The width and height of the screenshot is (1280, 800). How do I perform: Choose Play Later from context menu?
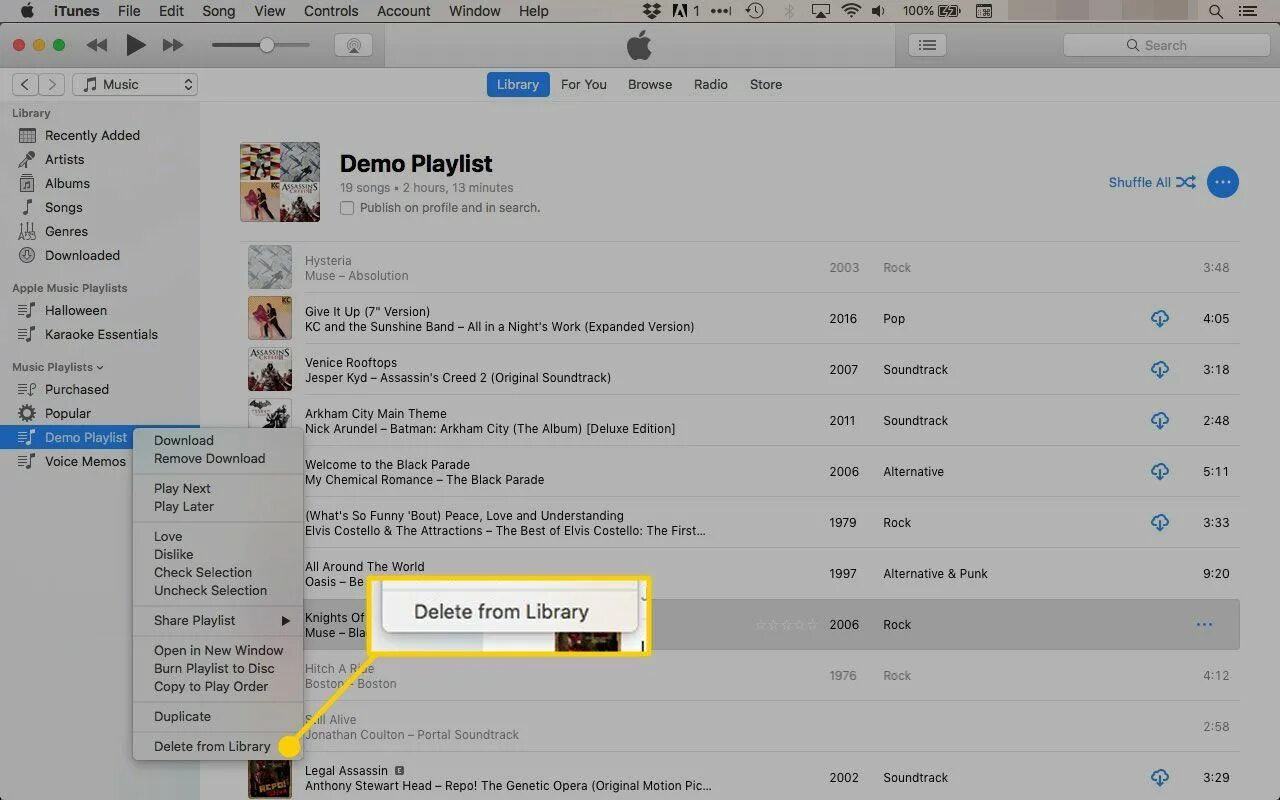point(218,507)
